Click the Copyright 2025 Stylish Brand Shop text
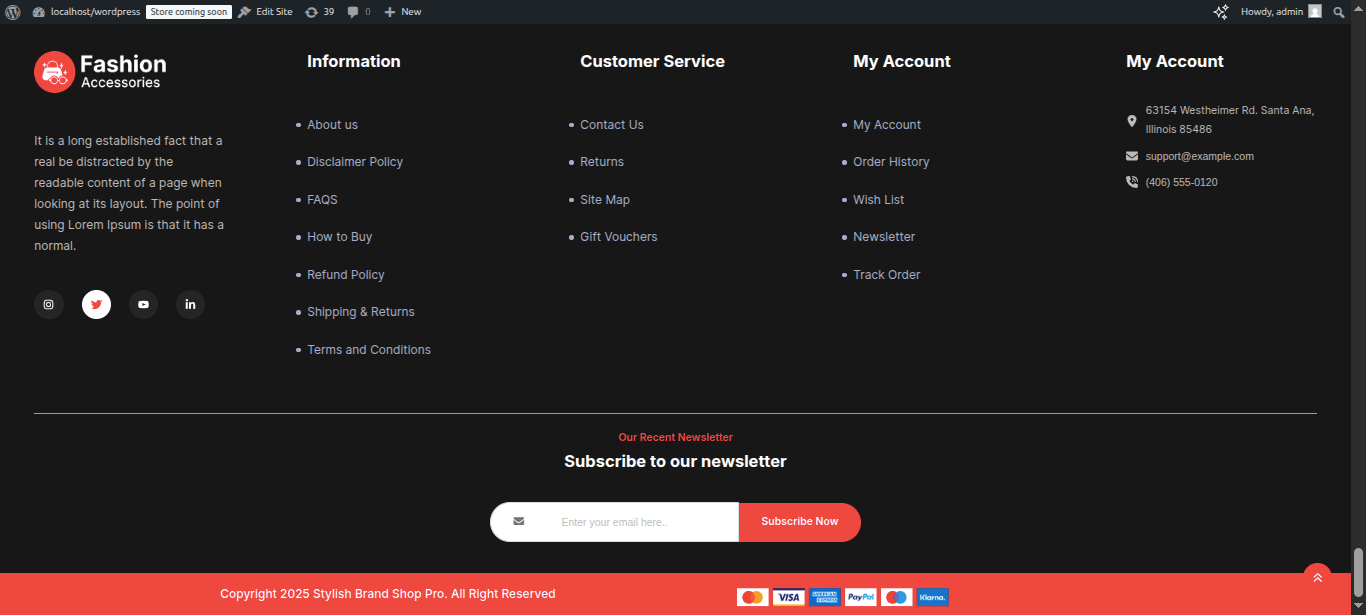The image size is (1366, 615). click(x=388, y=594)
